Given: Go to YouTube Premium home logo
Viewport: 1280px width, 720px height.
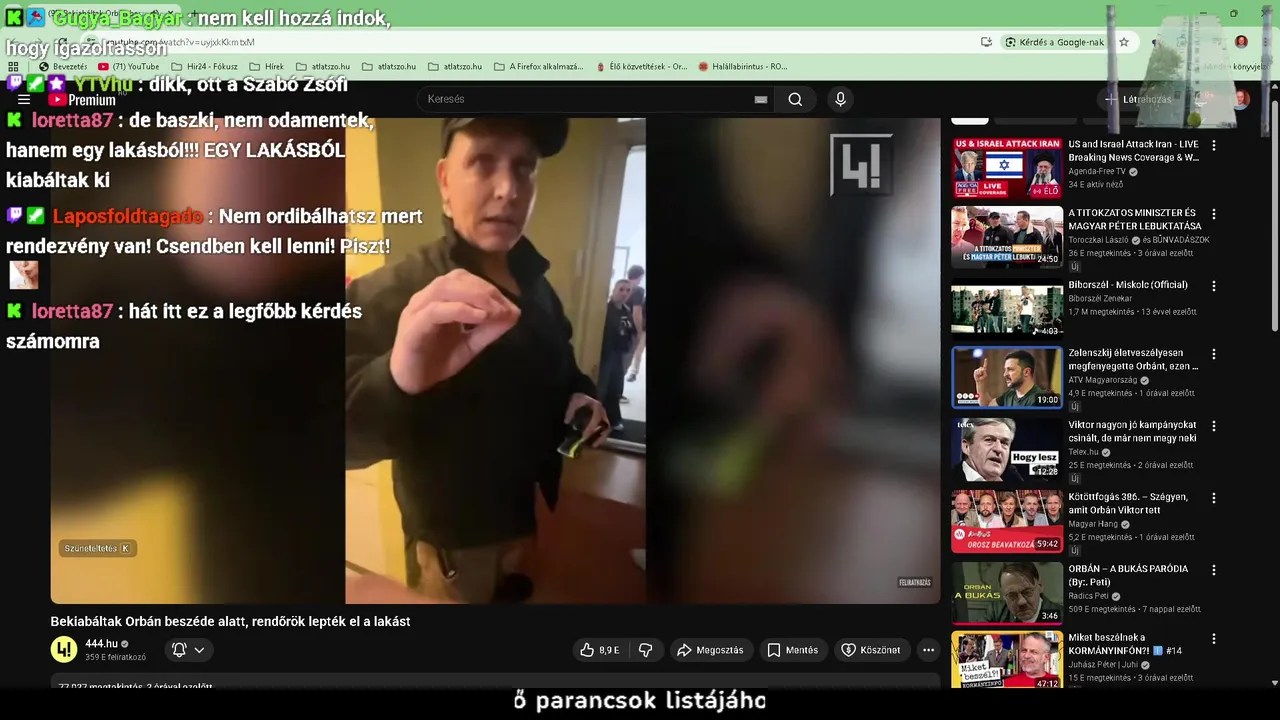Looking at the screenshot, I should 82,100.
